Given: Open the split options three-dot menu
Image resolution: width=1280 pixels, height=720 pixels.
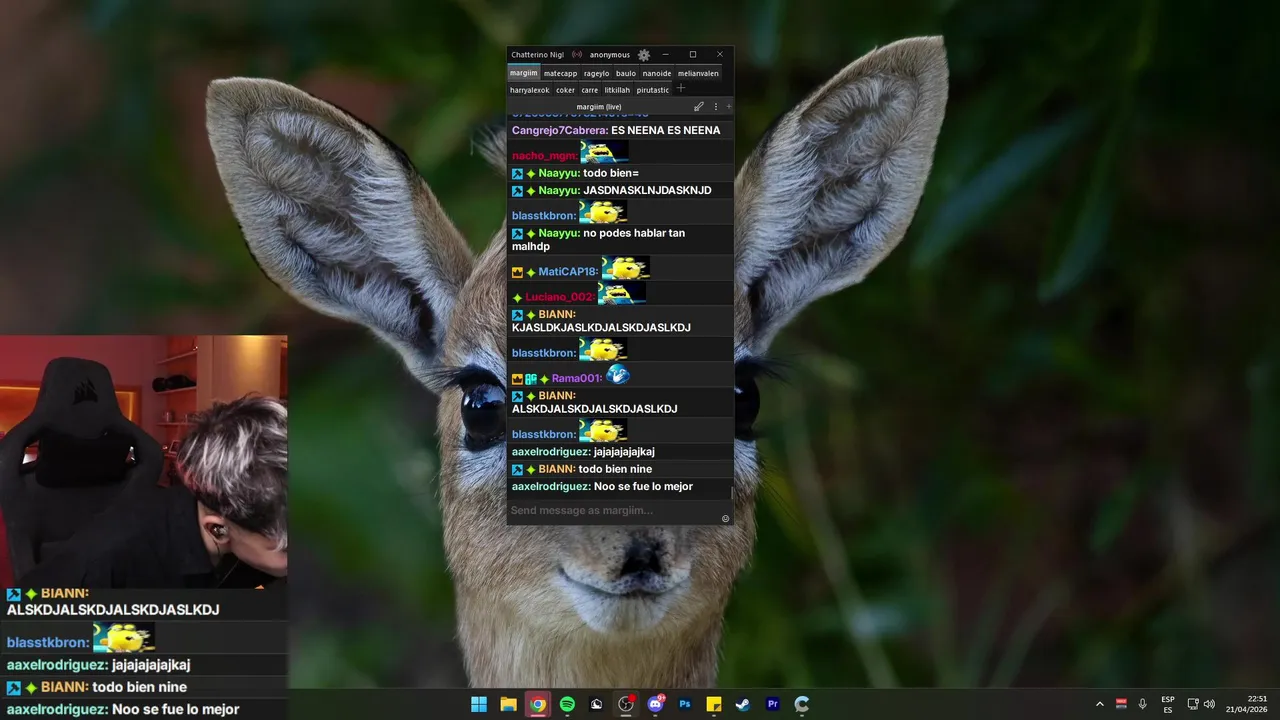Looking at the screenshot, I should [x=715, y=107].
